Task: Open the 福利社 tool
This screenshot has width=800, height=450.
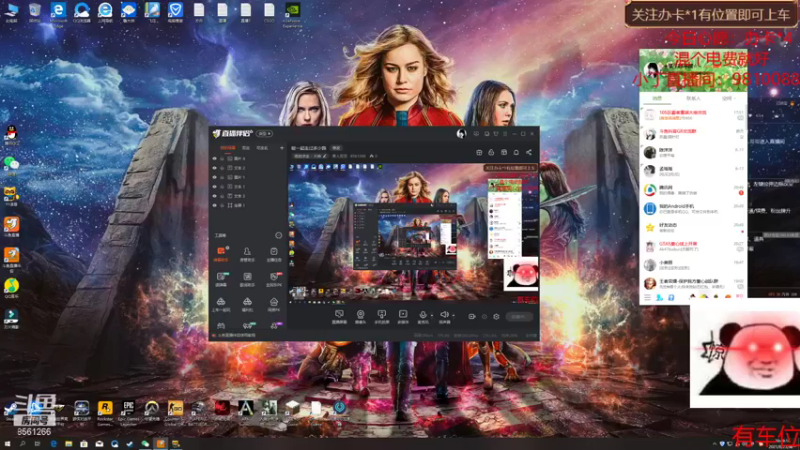Action: [247, 304]
